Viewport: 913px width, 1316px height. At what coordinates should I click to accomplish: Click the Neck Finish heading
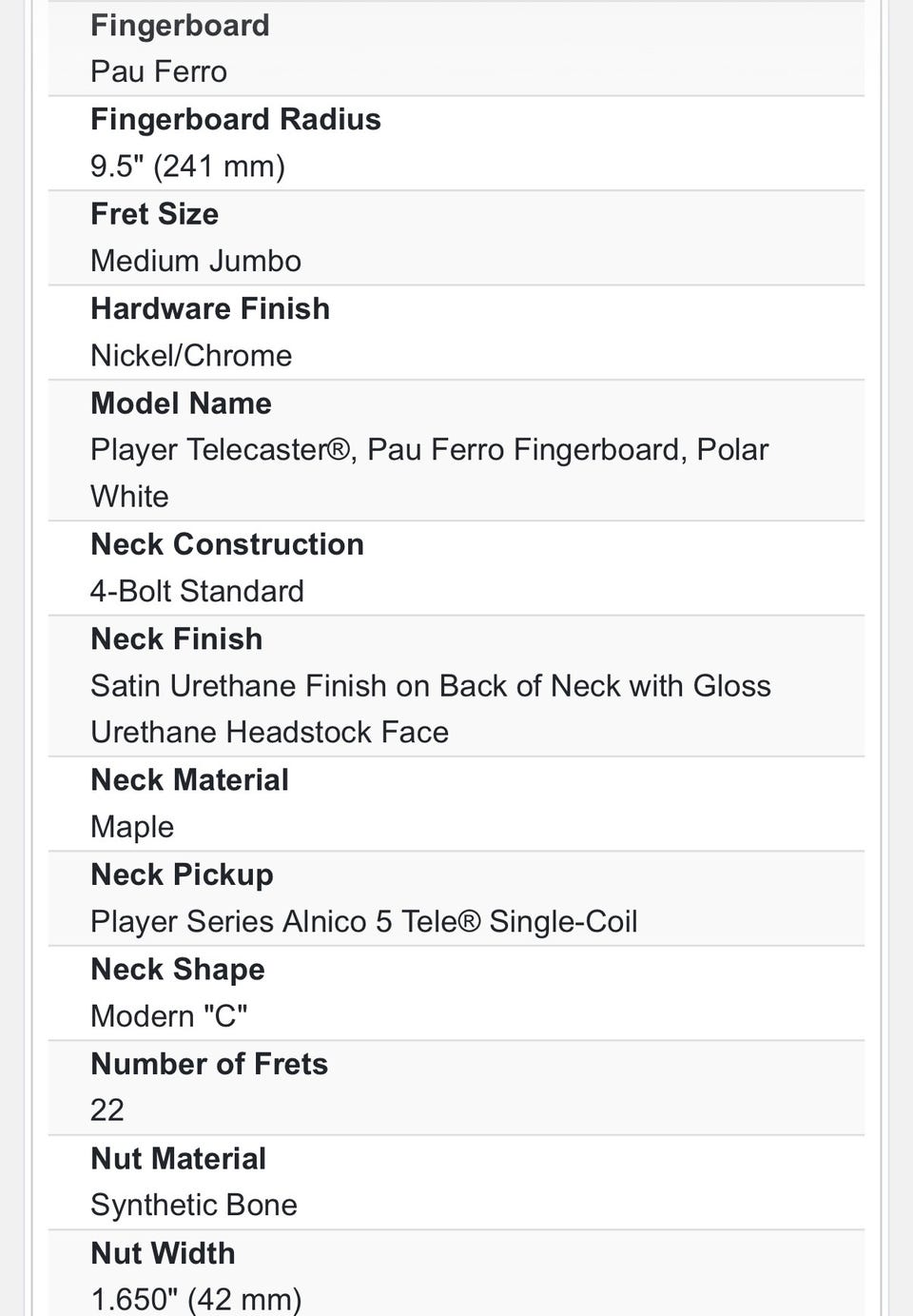176,639
